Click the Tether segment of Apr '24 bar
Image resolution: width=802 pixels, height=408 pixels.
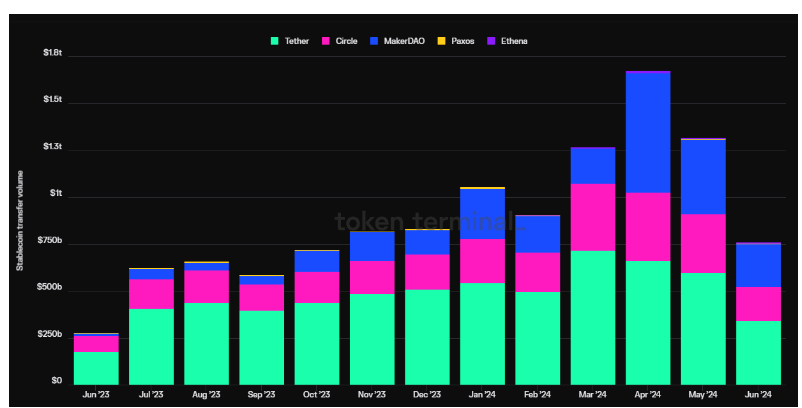(x=648, y=323)
